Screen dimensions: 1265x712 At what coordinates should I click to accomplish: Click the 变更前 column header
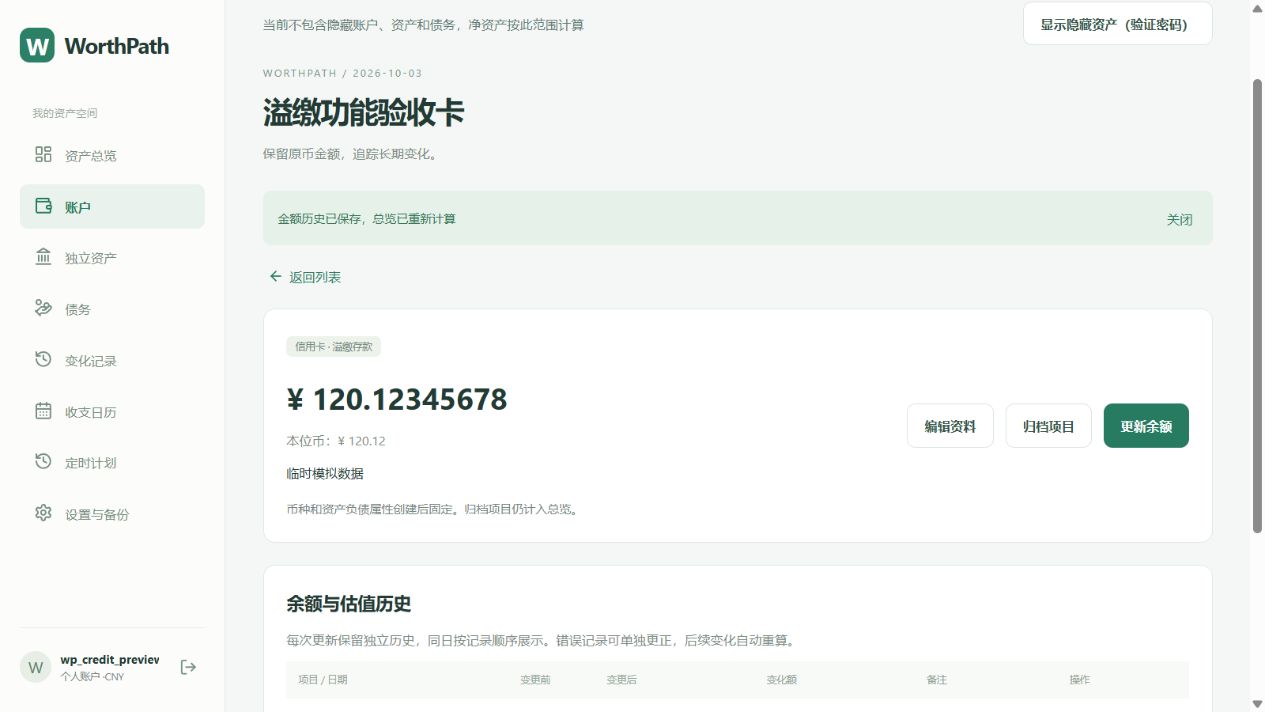click(x=535, y=680)
